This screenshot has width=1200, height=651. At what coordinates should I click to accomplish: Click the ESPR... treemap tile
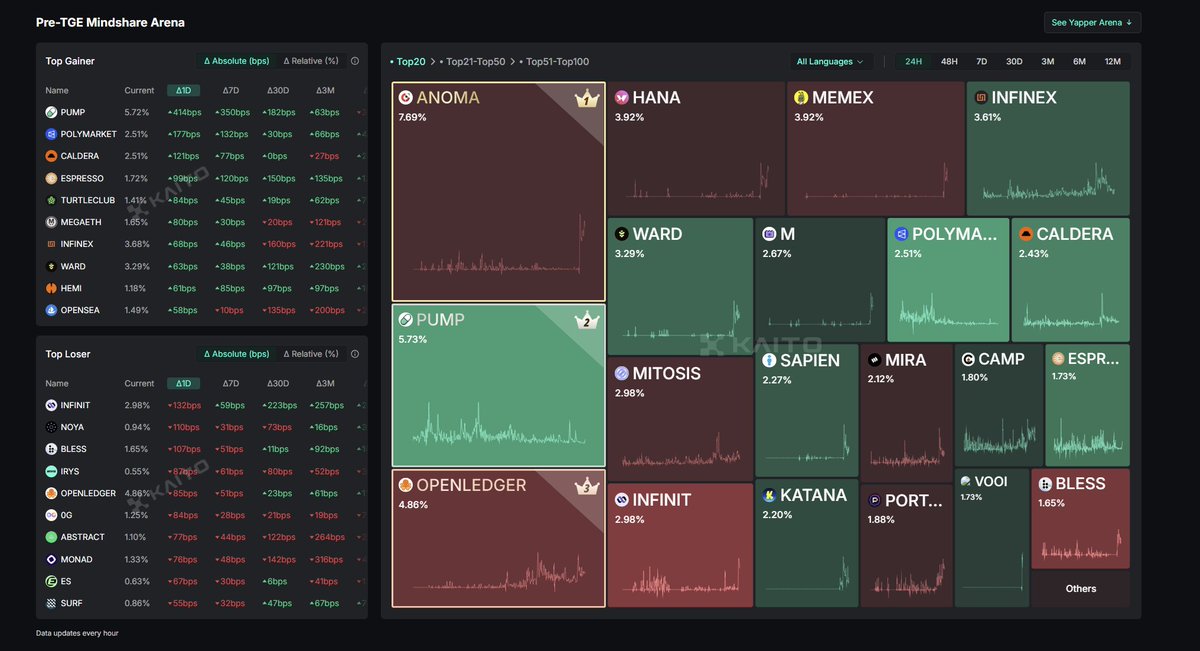point(1087,405)
